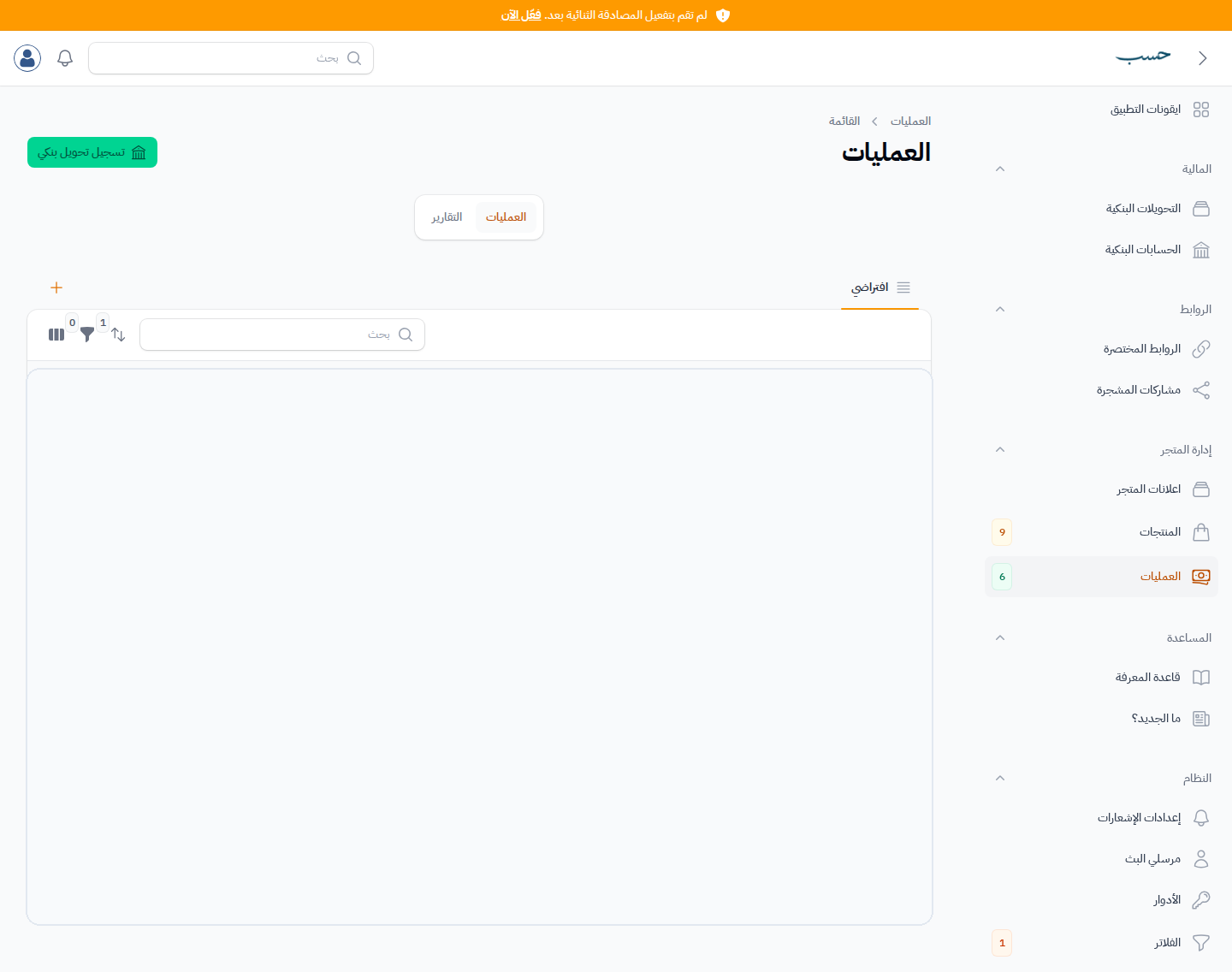Open إعدادات الإشعارات bell icon
The width and height of the screenshot is (1232, 972).
(x=1201, y=818)
